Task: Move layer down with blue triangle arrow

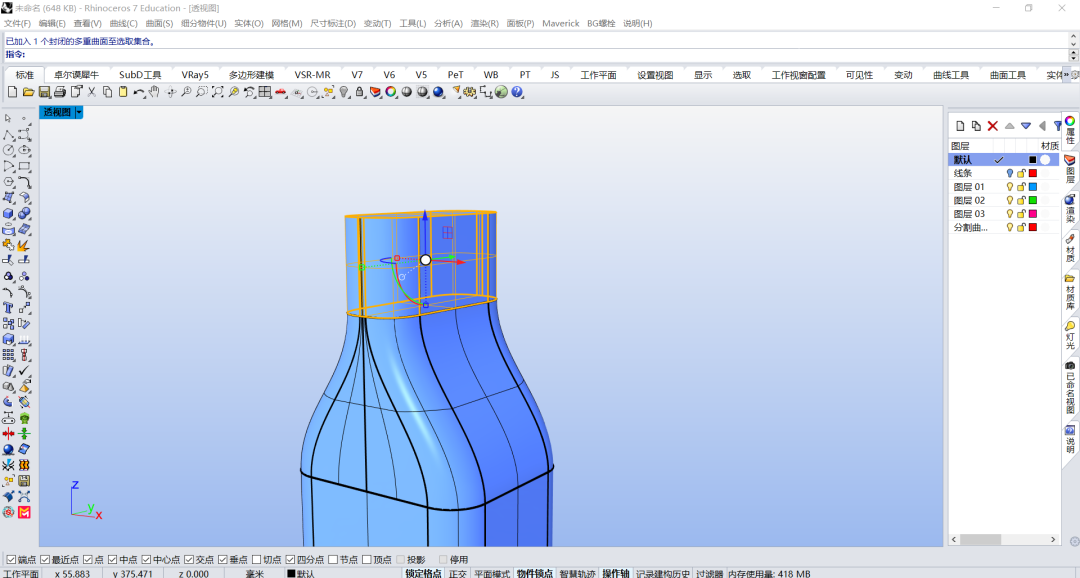Action: (x=1026, y=125)
